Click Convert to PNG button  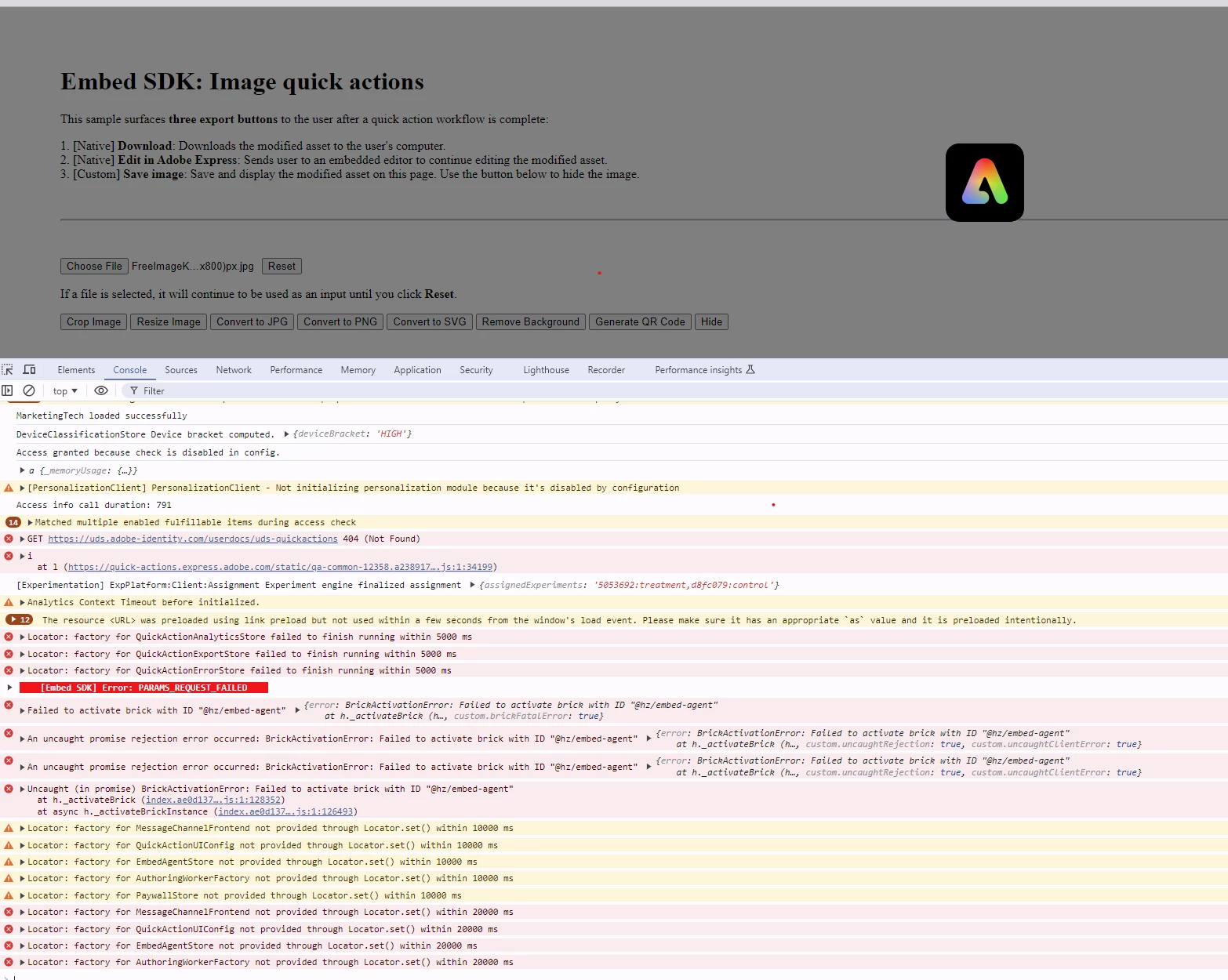340,322
